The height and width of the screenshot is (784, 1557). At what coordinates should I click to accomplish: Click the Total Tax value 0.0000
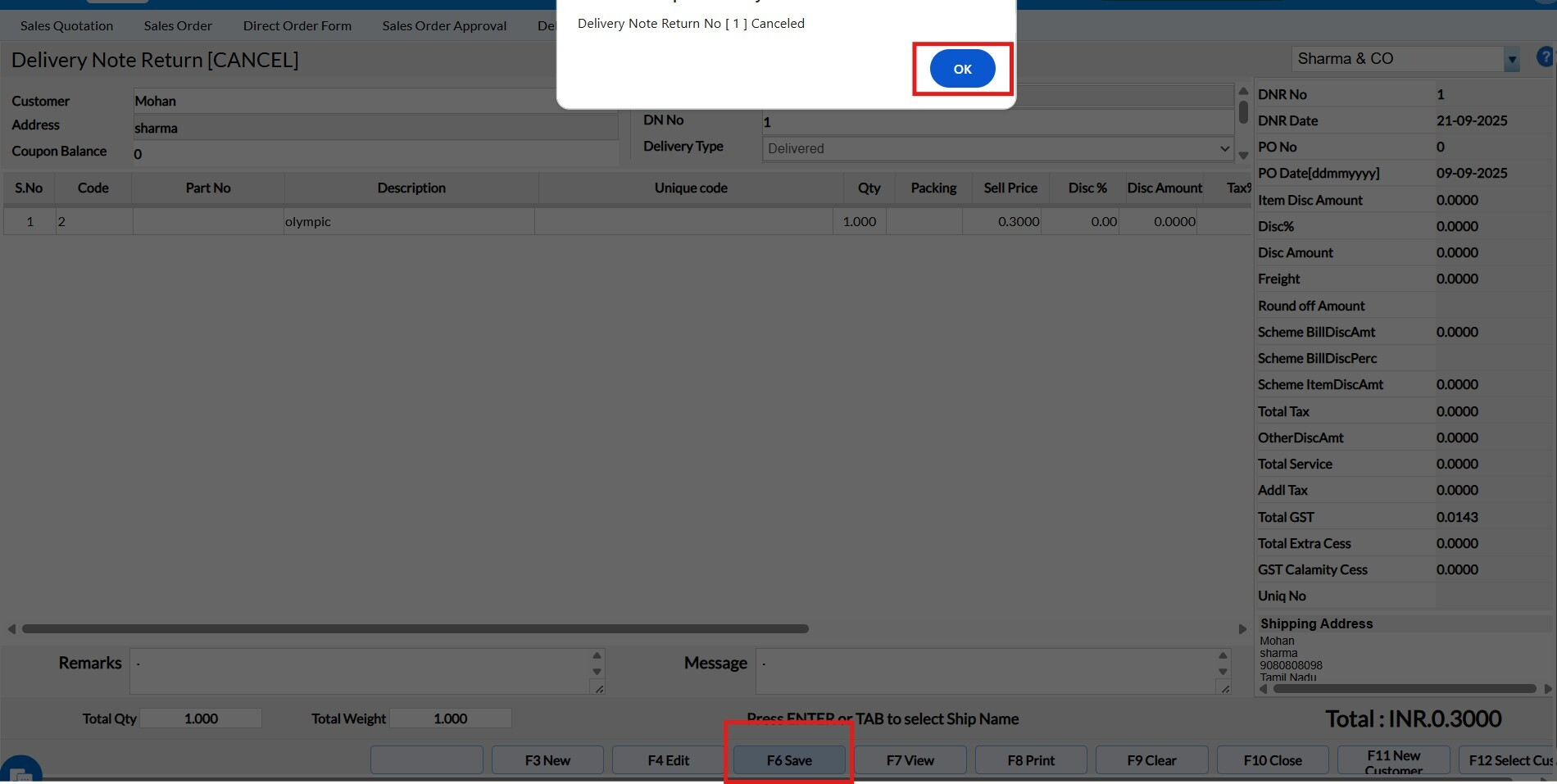(x=1457, y=411)
